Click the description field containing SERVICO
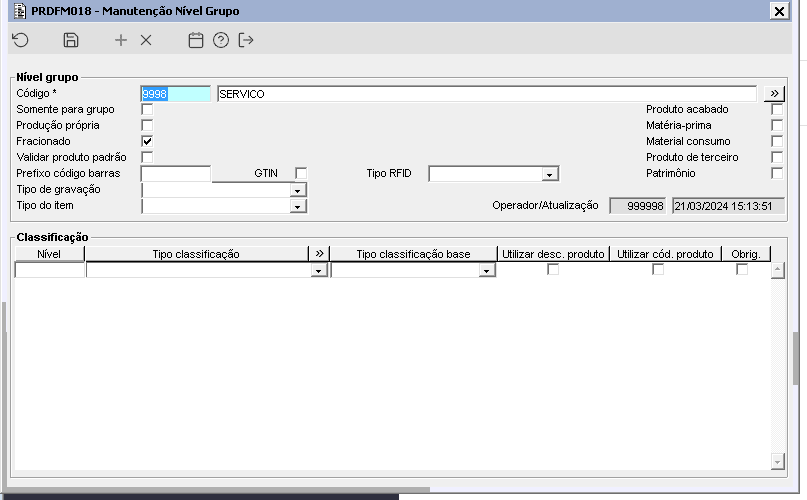This screenshot has height=500, width=807. [x=487, y=94]
